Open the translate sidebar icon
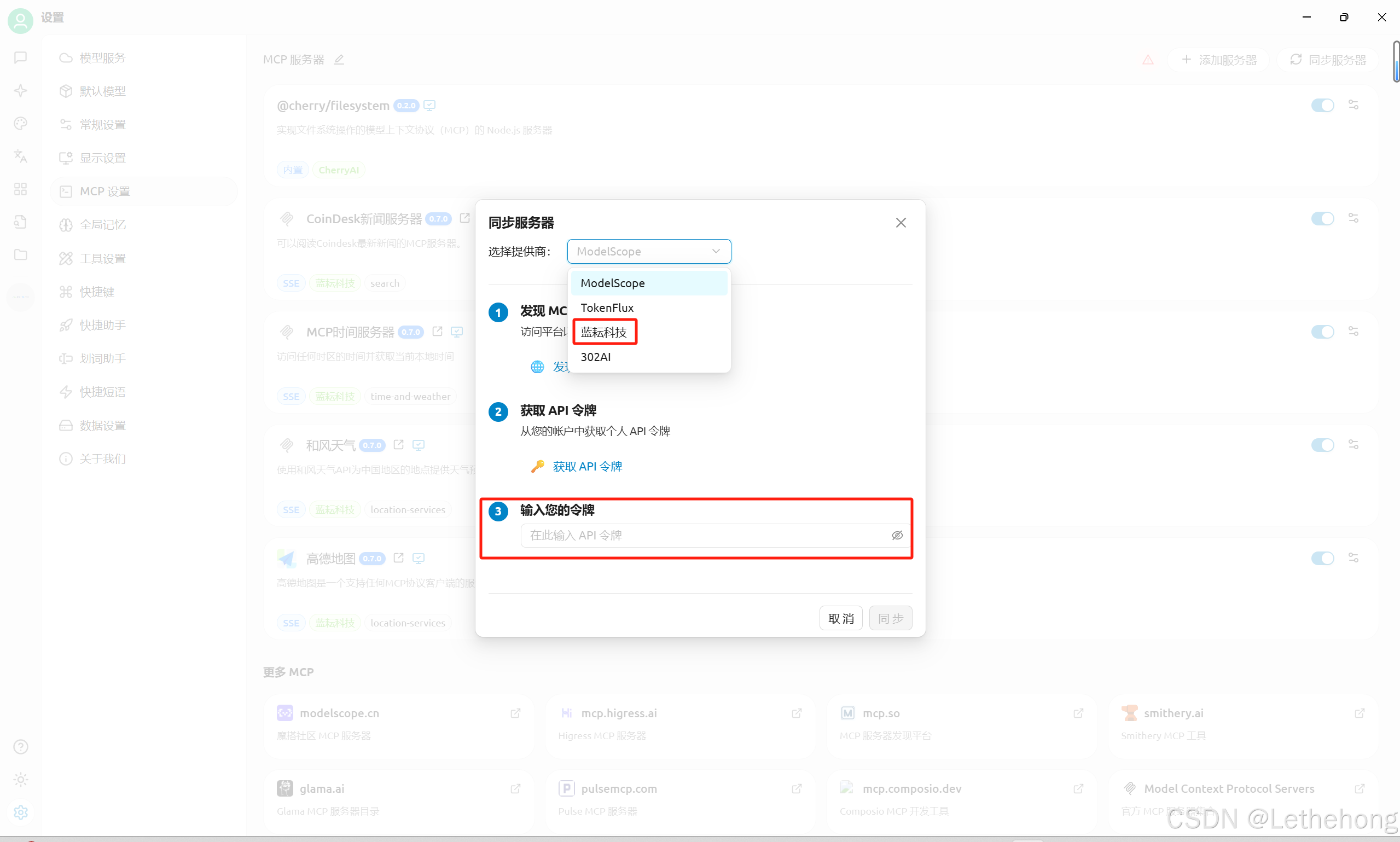 20,156
